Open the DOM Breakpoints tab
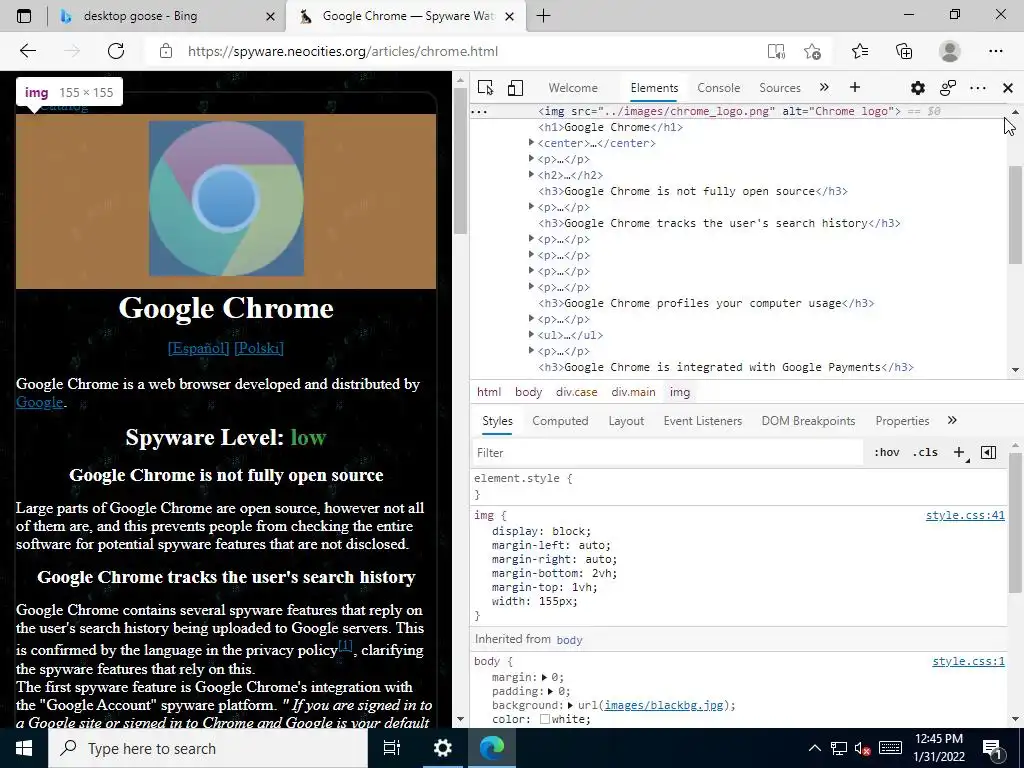This screenshot has width=1024, height=768. coord(808,421)
